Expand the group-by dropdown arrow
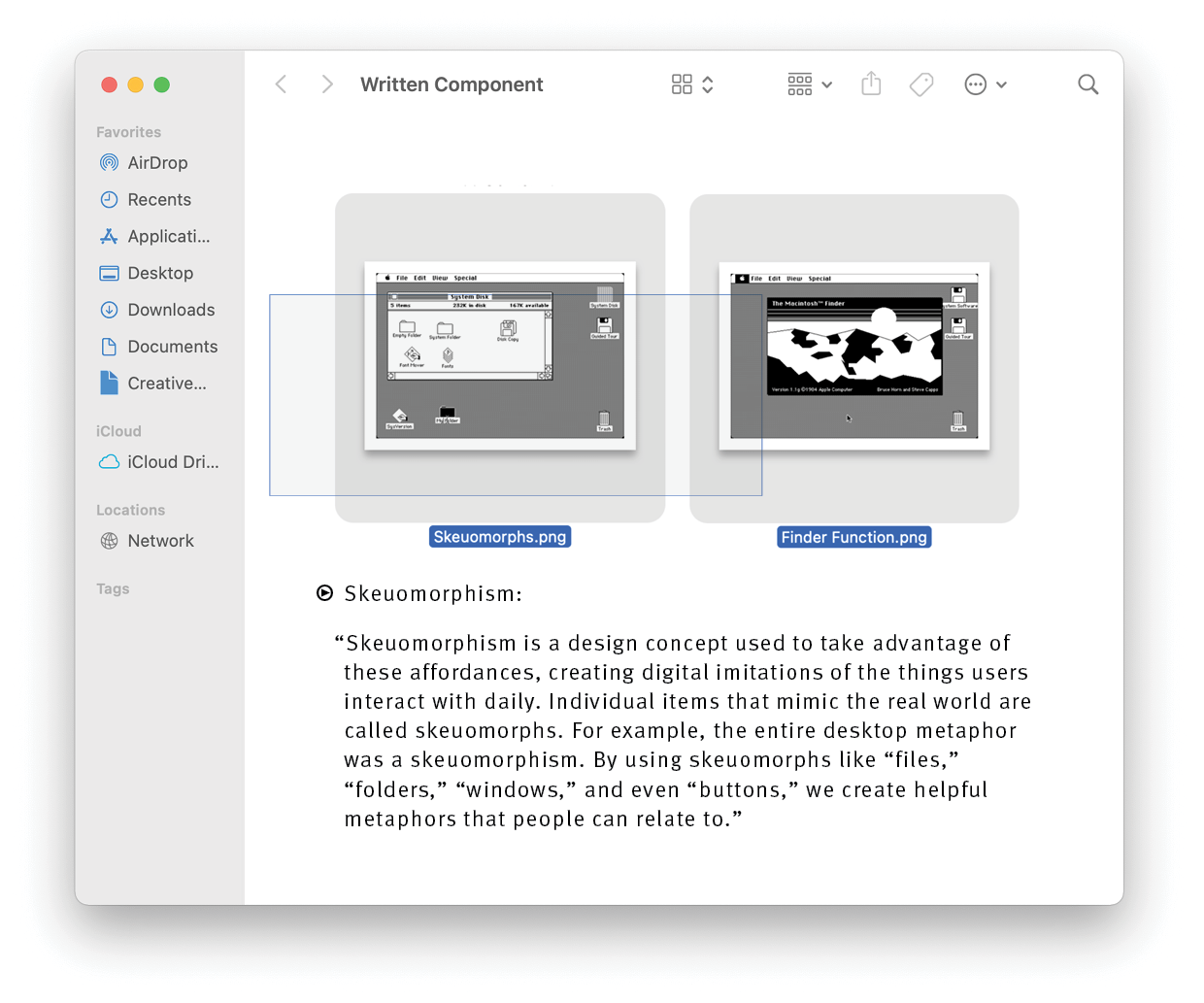 (826, 85)
